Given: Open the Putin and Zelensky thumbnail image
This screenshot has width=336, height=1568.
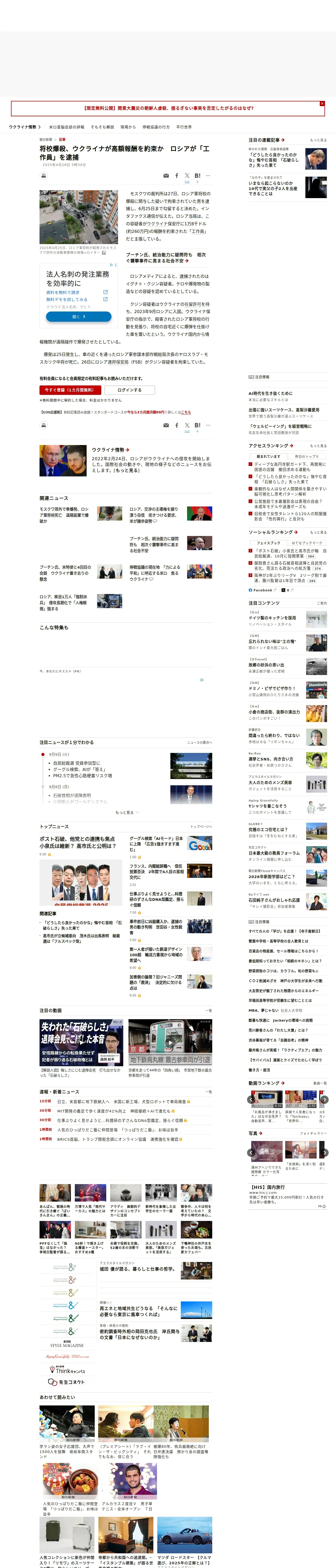Looking at the screenshot, I should click(x=63, y=460).
